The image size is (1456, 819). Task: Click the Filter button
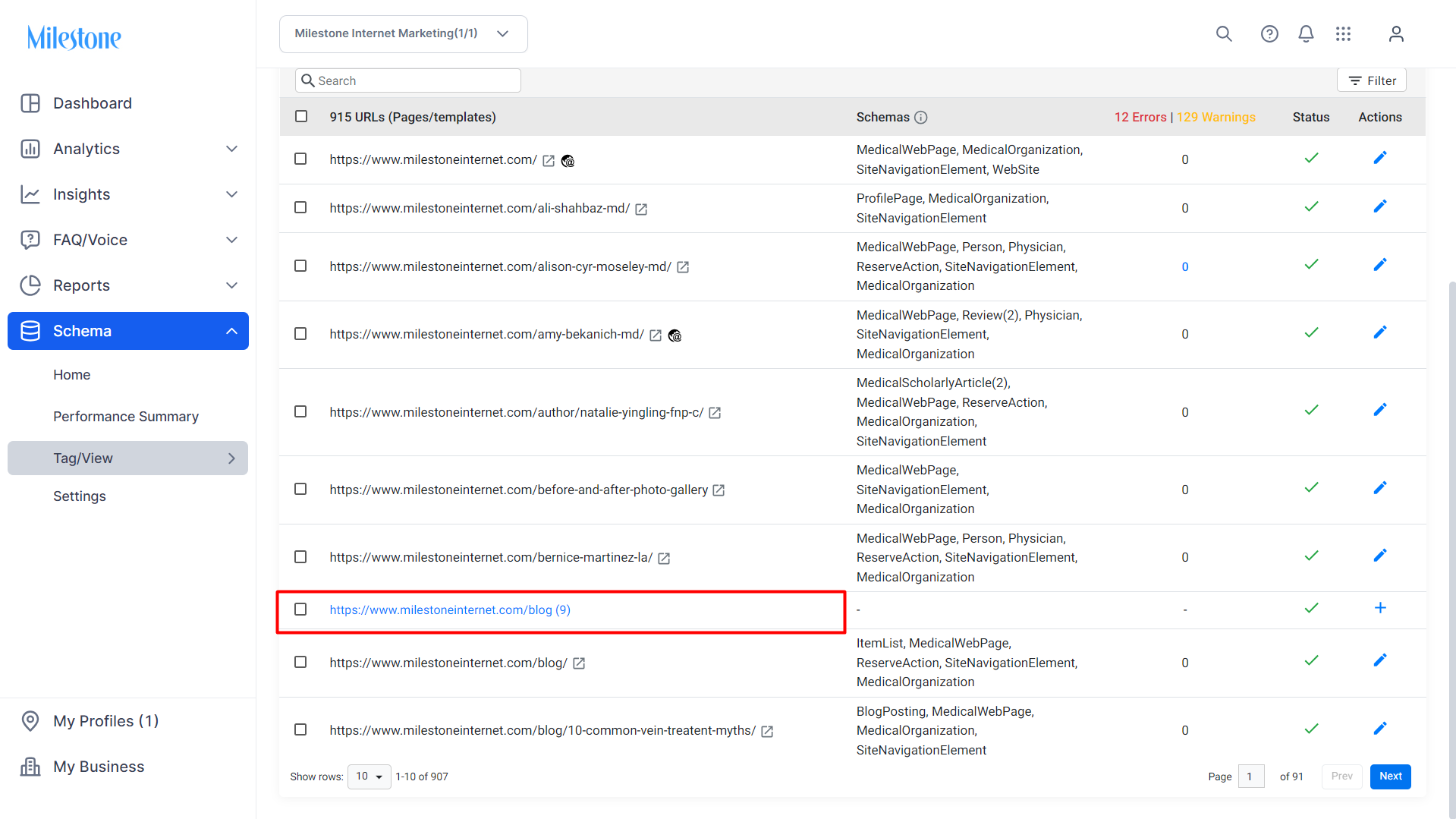click(x=1372, y=80)
